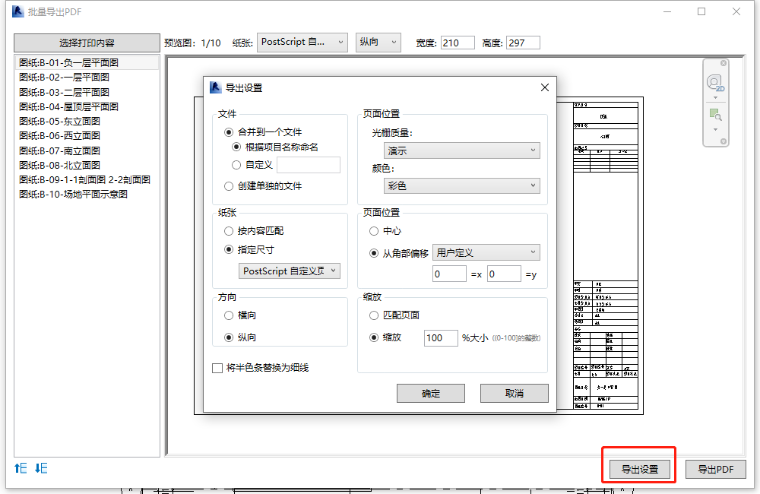Expand the arrow below zoom region icon
Screen dimensions: 760x494
pyautogui.click(x=714, y=131)
